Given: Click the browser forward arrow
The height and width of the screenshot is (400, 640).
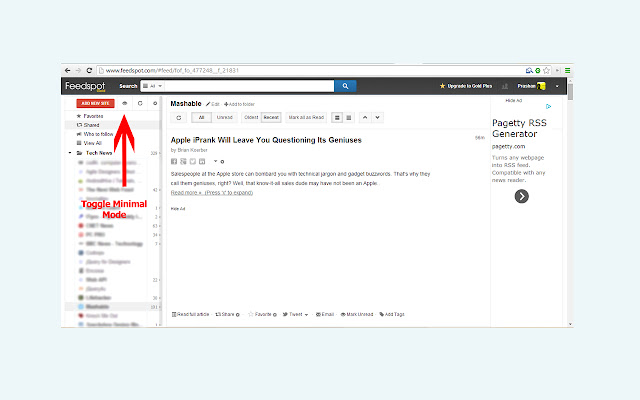Looking at the screenshot, I should coord(78,71).
